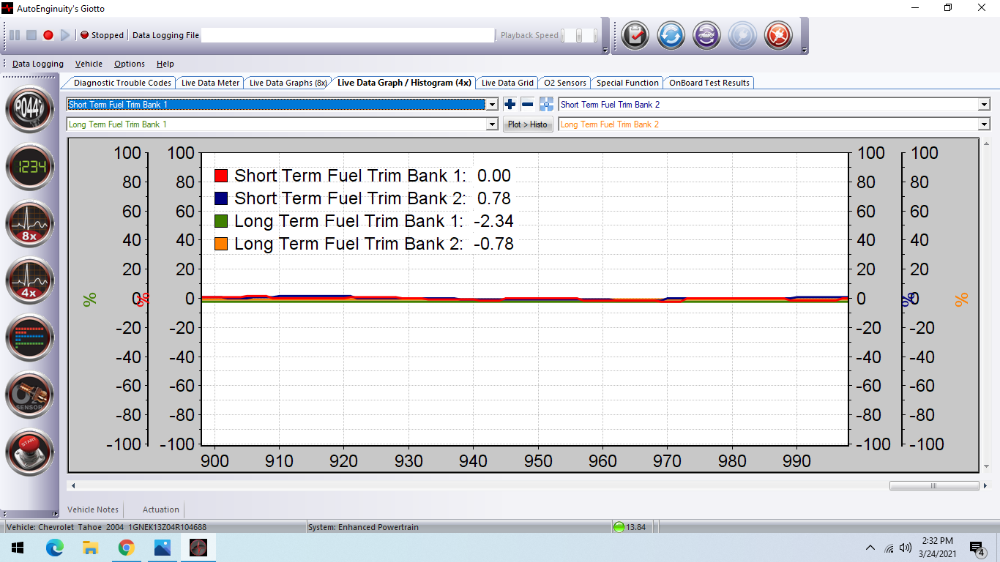Click the green 1234 live data meter icon

(x=29, y=166)
